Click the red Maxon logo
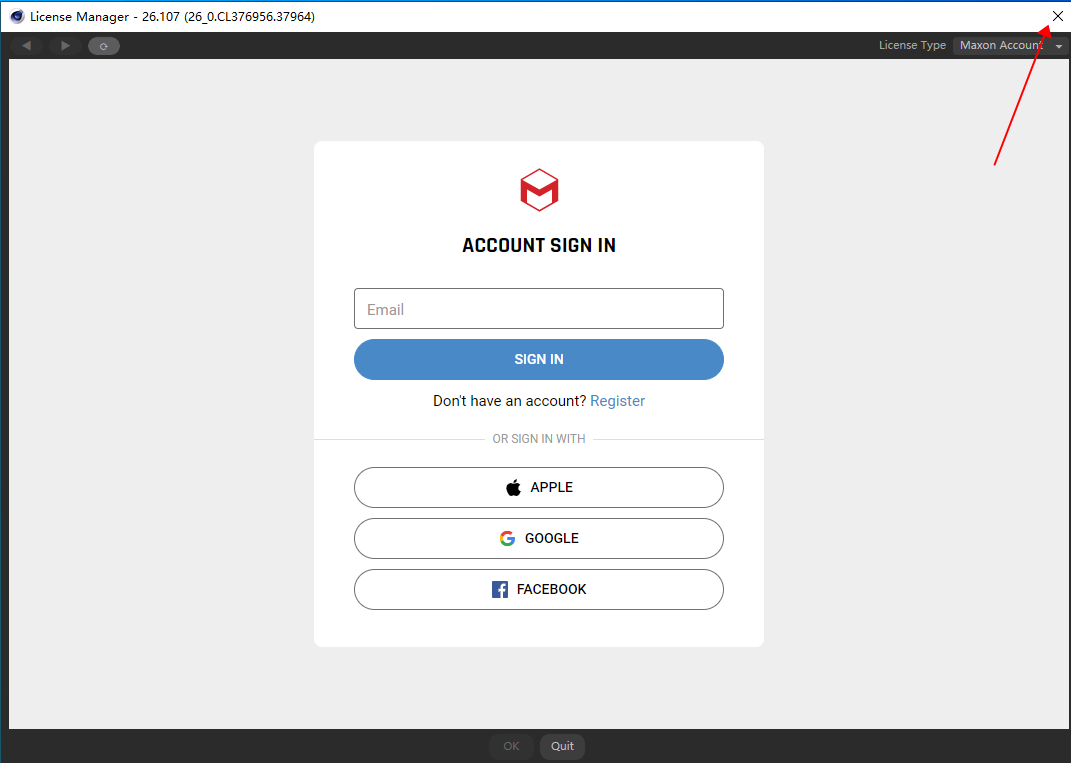 [539, 190]
